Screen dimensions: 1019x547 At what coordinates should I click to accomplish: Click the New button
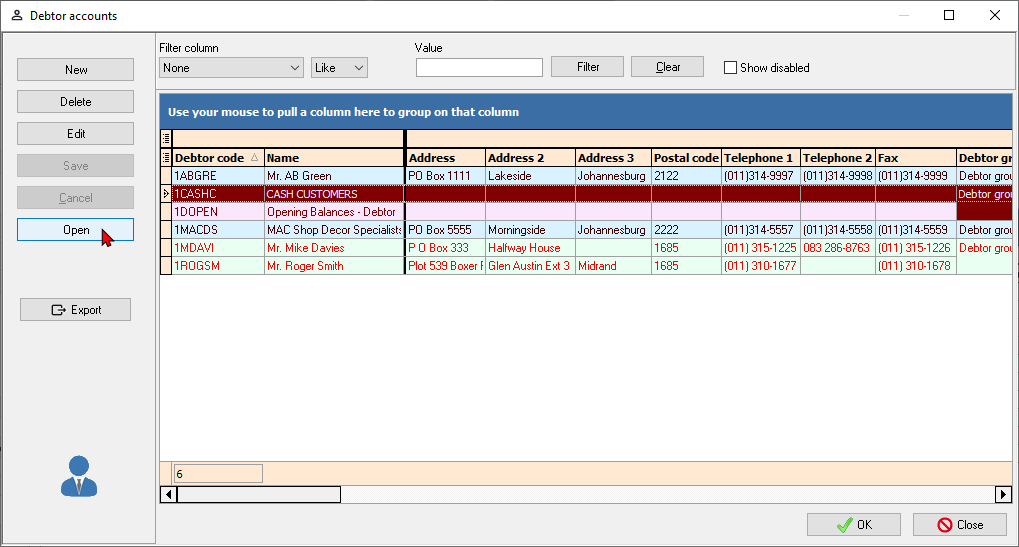coord(75,70)
